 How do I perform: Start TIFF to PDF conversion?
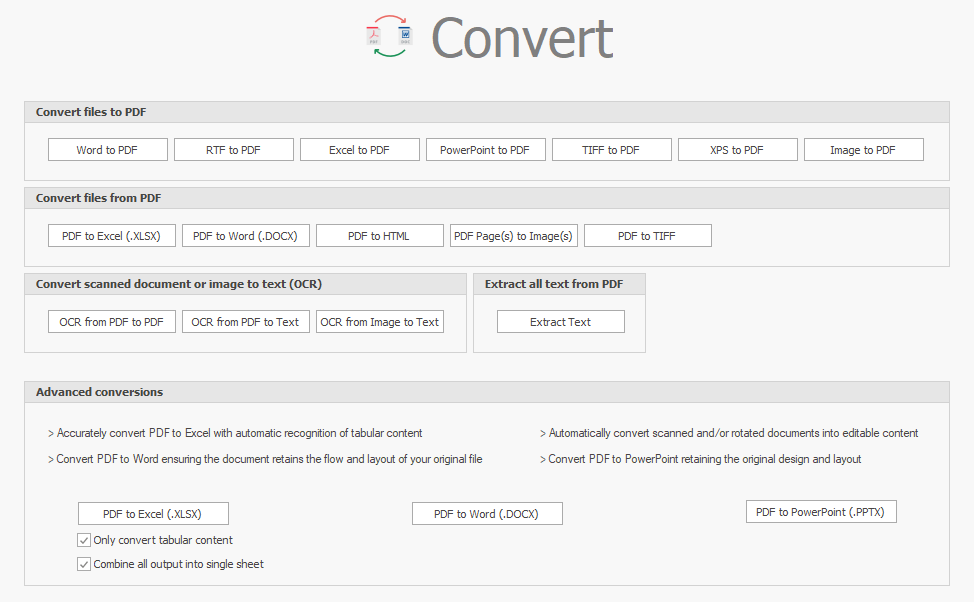611,150
